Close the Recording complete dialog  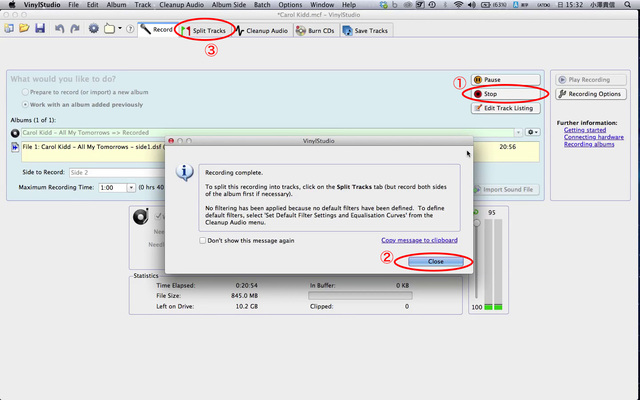tap(436, 262)
